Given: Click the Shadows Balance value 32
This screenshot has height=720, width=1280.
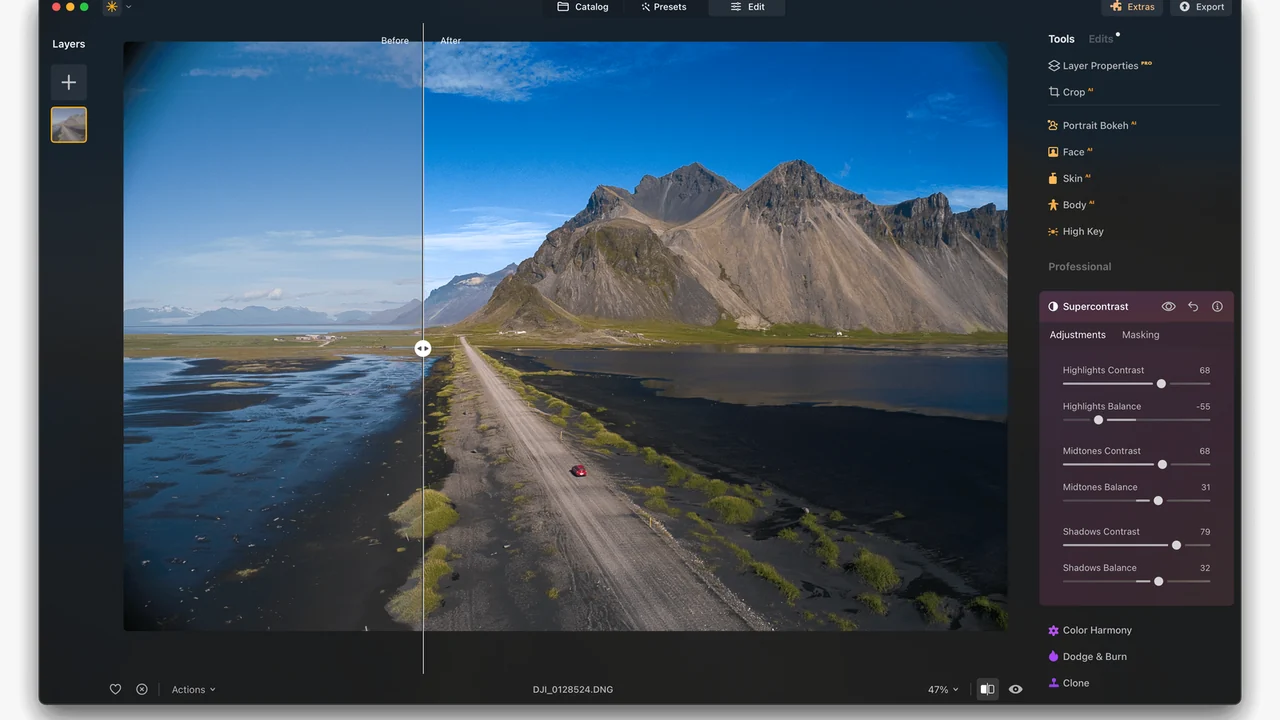Looking at the screenshot, I should pyautogui.click(x=1204, y=568).
